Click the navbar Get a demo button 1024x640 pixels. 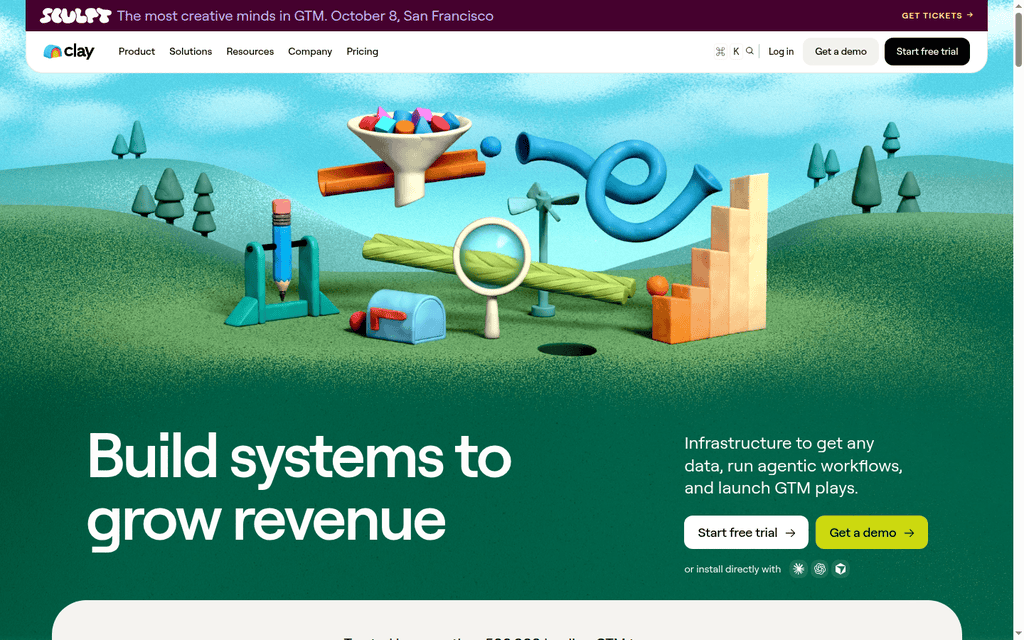(840, 52)
